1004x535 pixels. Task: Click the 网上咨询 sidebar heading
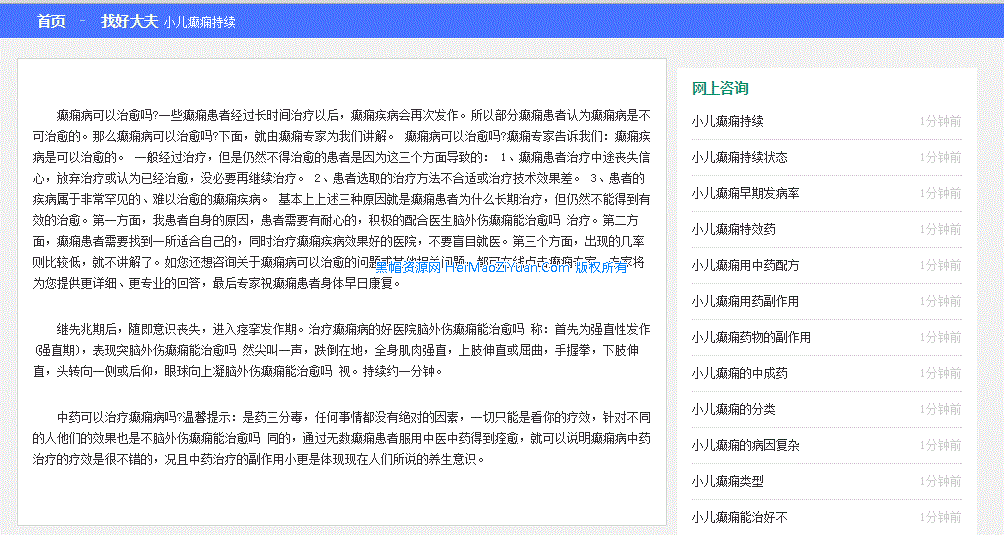point(720,89)
